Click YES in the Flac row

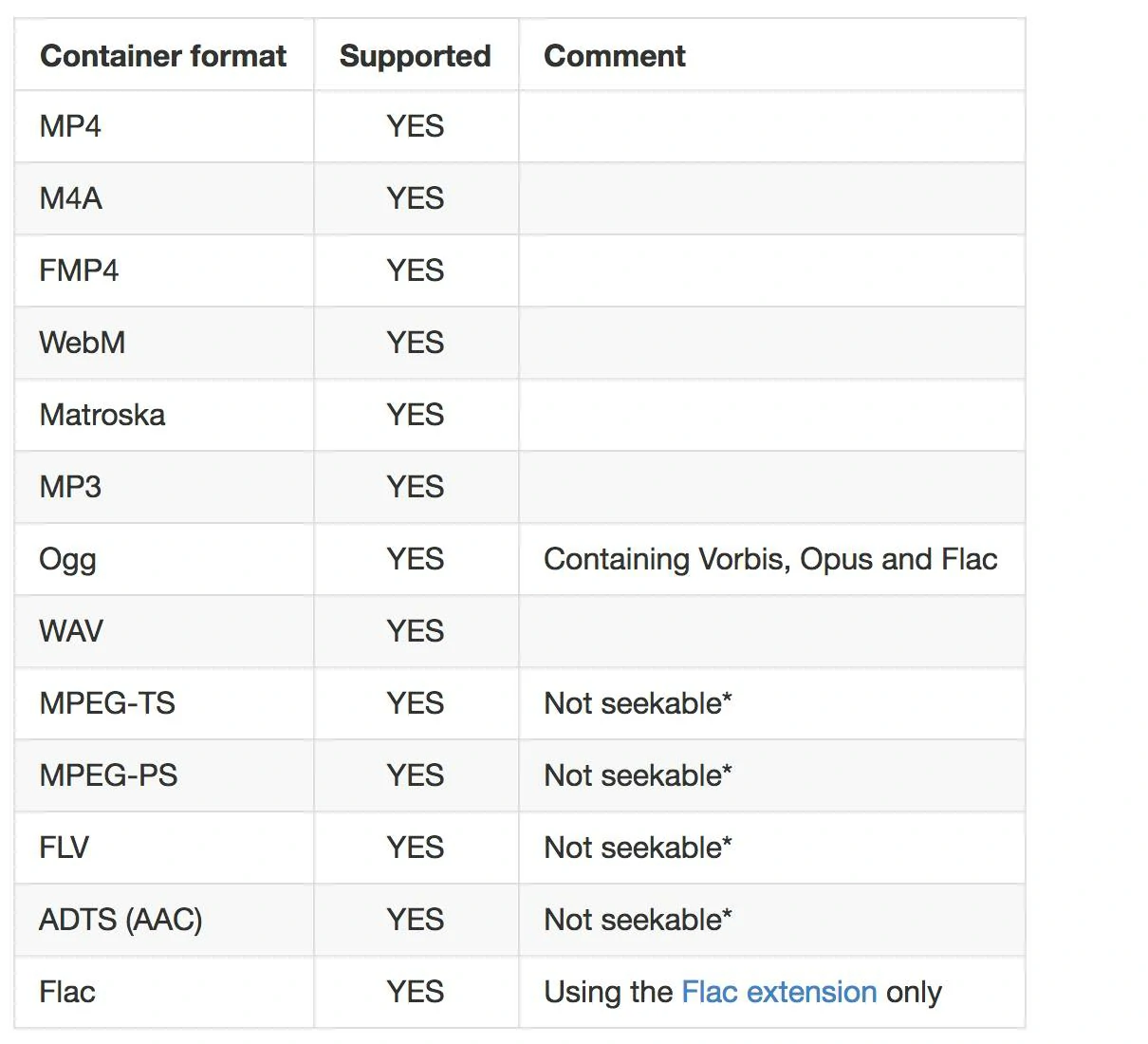415,992
